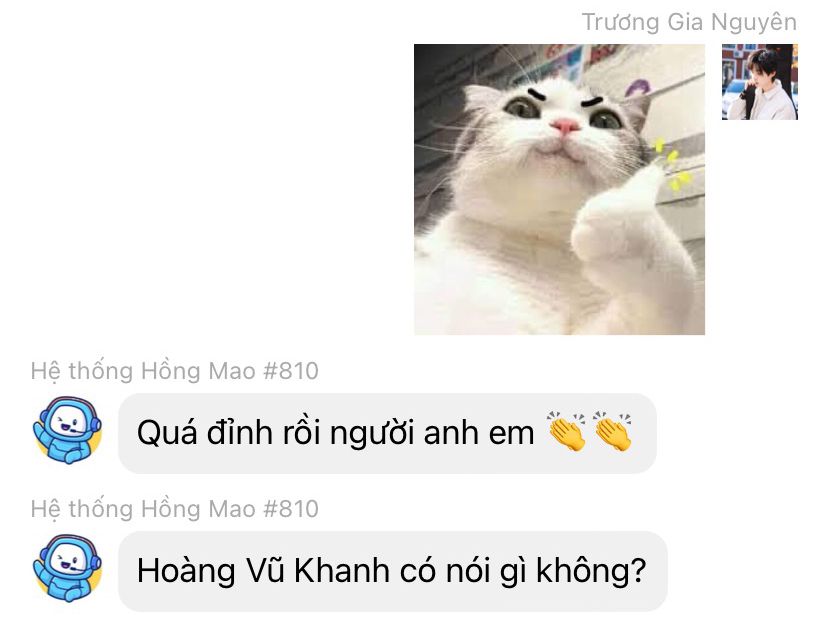Image resolution: width=828 pixels, height=626 pixels.
Task: Click the question mark ending the last message
Action: point(638,570)
